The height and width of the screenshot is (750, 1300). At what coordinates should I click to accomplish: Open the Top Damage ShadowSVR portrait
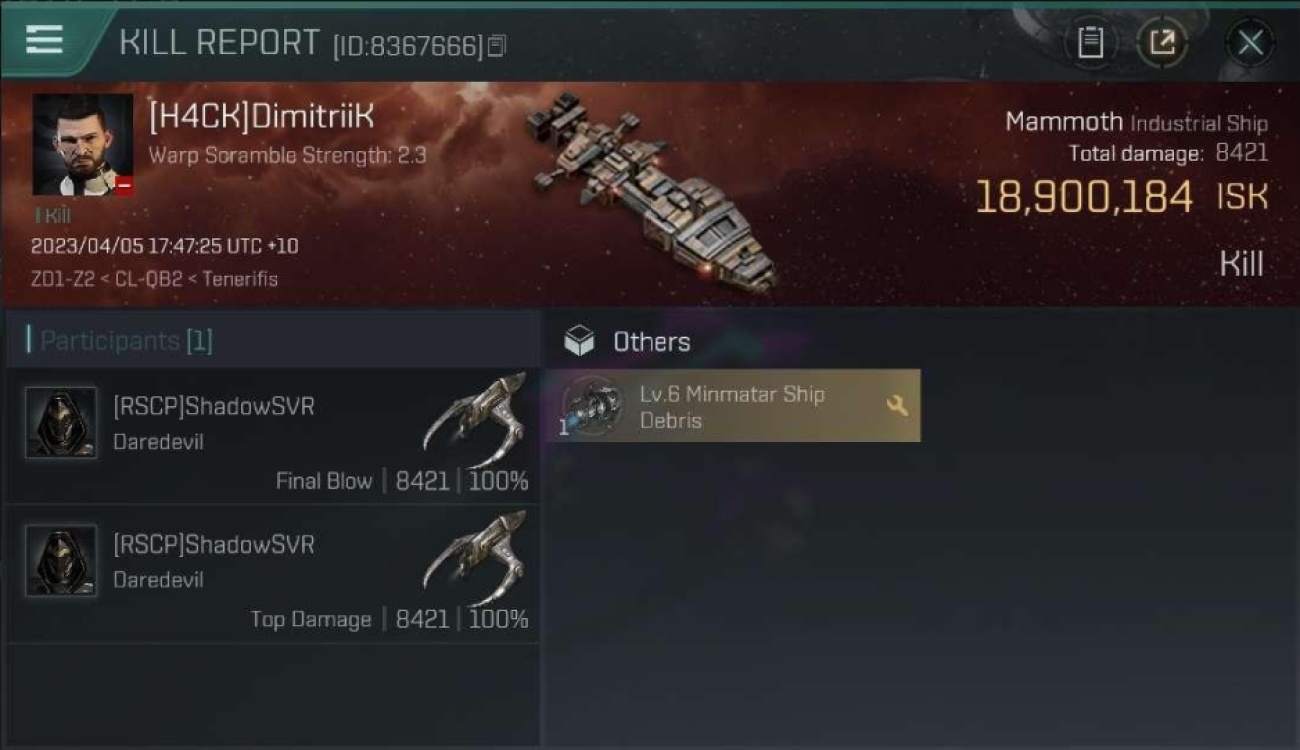point(61,561)
